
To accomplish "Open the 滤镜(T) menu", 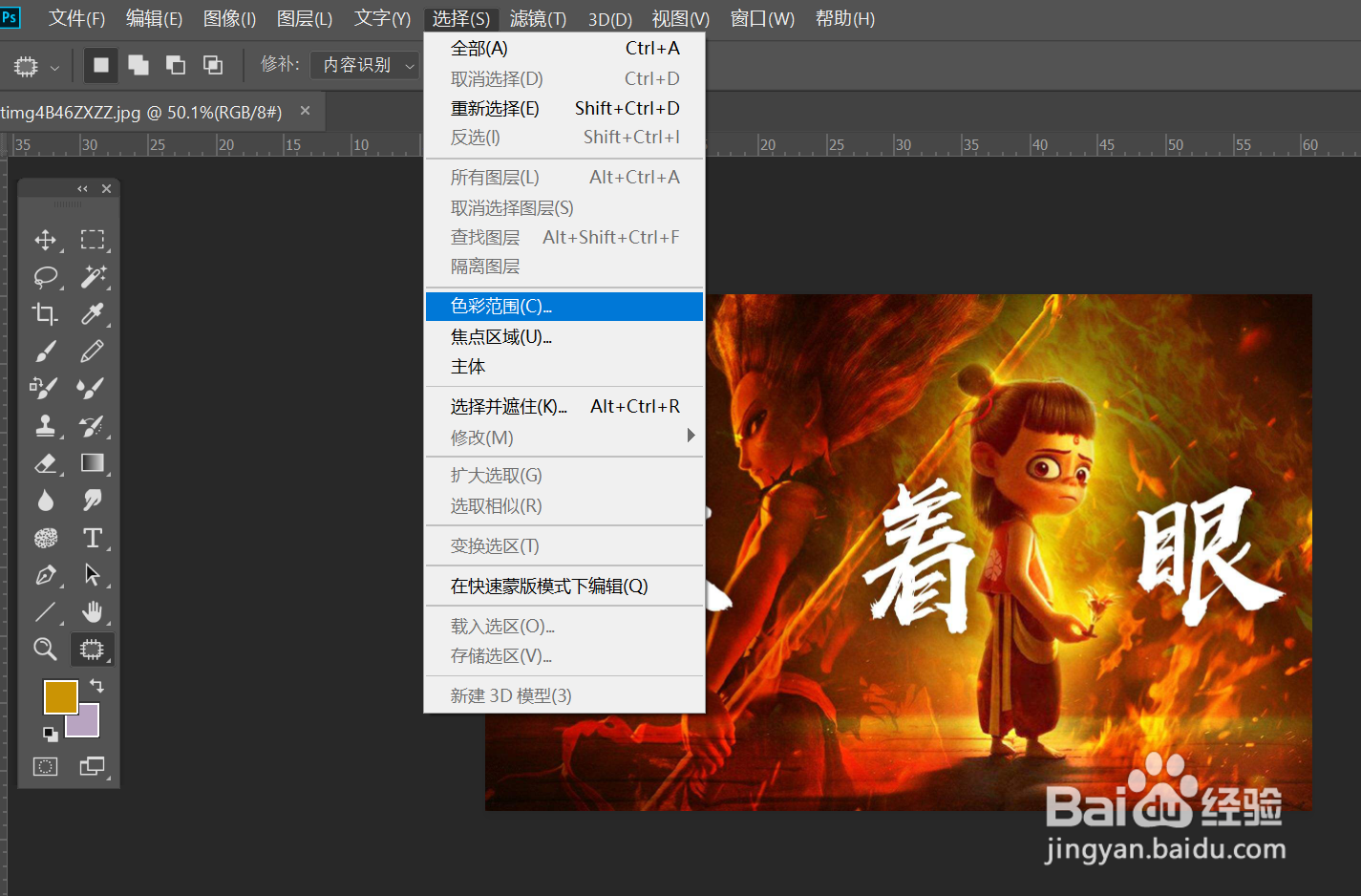I will [538, 19].
